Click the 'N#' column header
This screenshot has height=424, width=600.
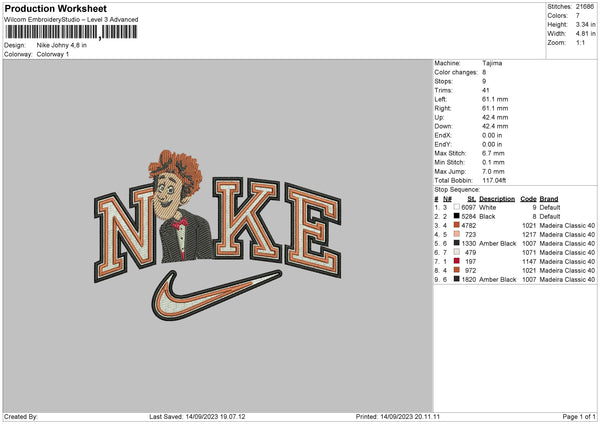click(447, 199)
